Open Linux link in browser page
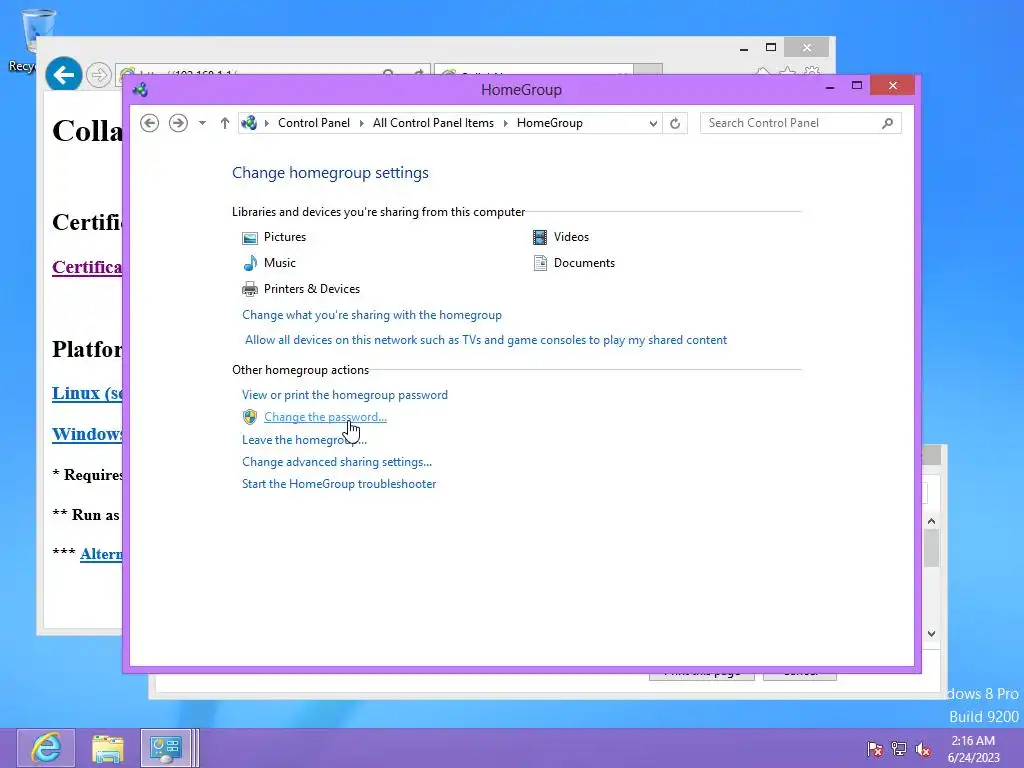Viewport: 1024px width, 768px height. pos(87,393)
